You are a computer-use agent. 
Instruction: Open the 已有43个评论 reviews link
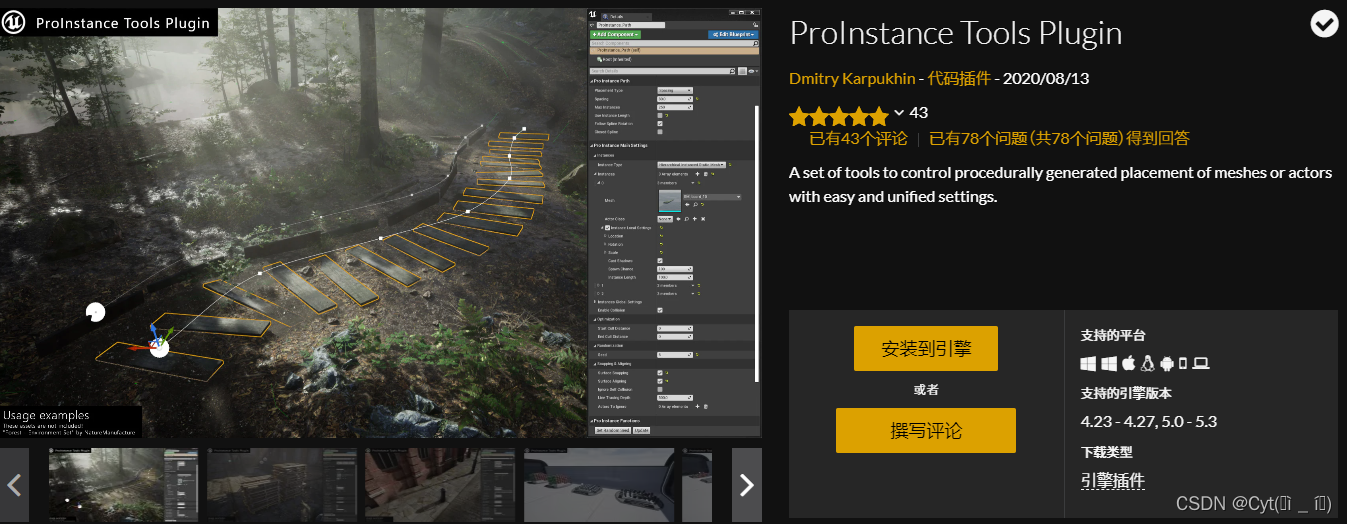[858, 139]
